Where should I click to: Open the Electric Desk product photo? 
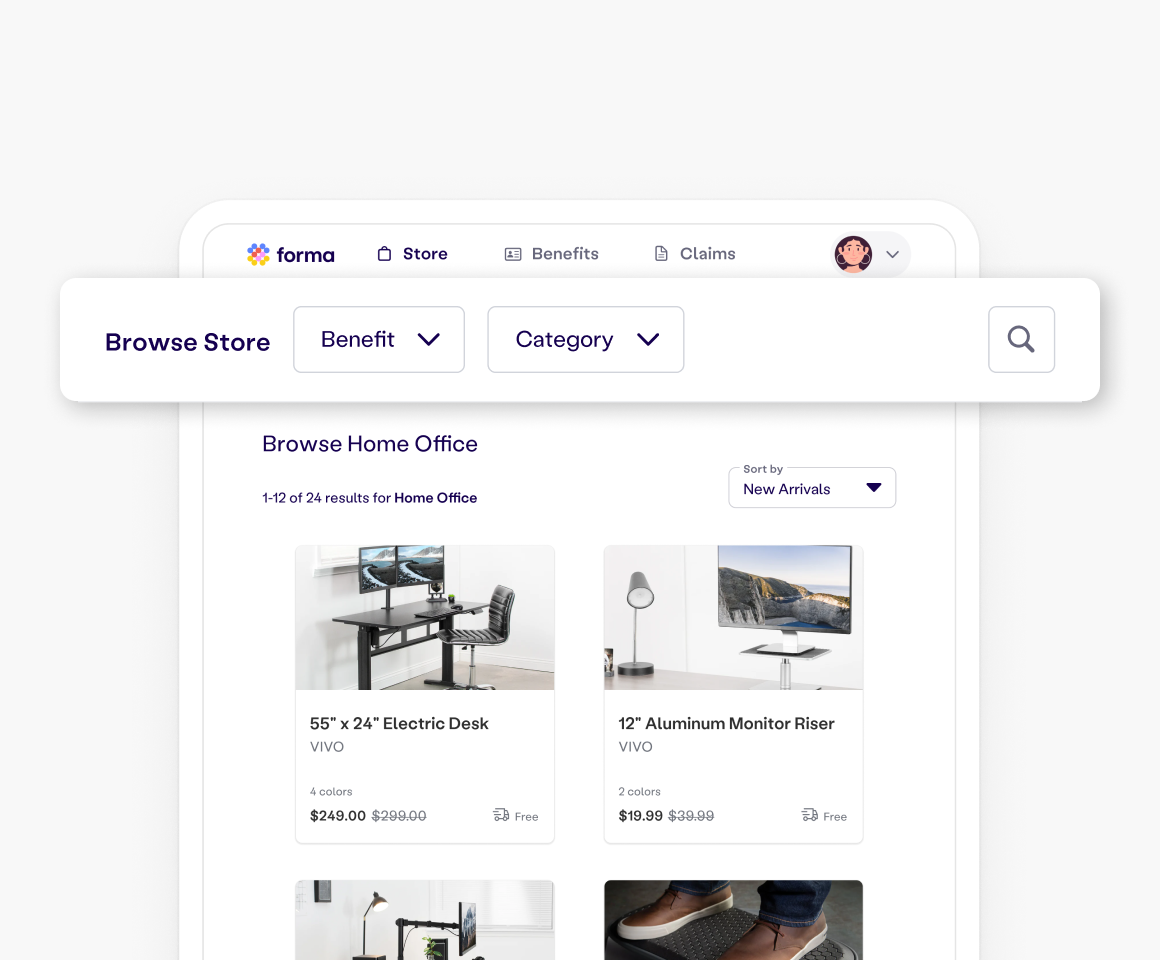[425, 618]
